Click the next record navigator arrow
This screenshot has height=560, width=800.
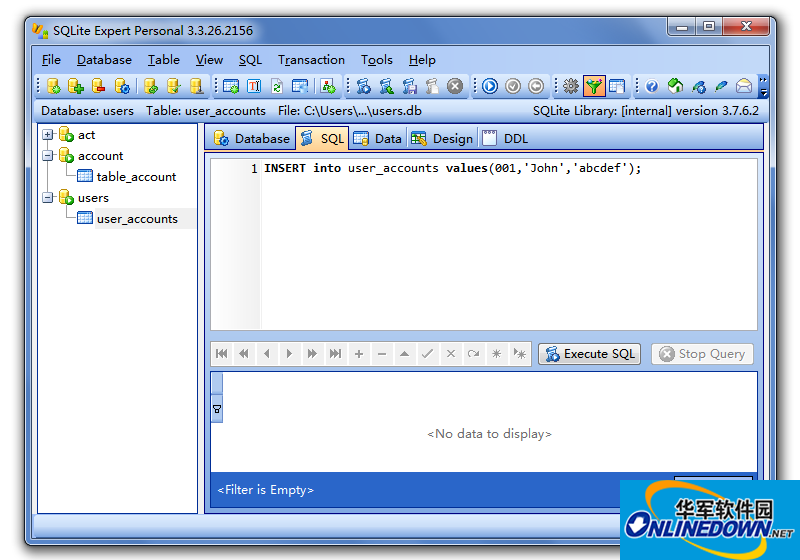pyautogui.click(x=289, y=354)
